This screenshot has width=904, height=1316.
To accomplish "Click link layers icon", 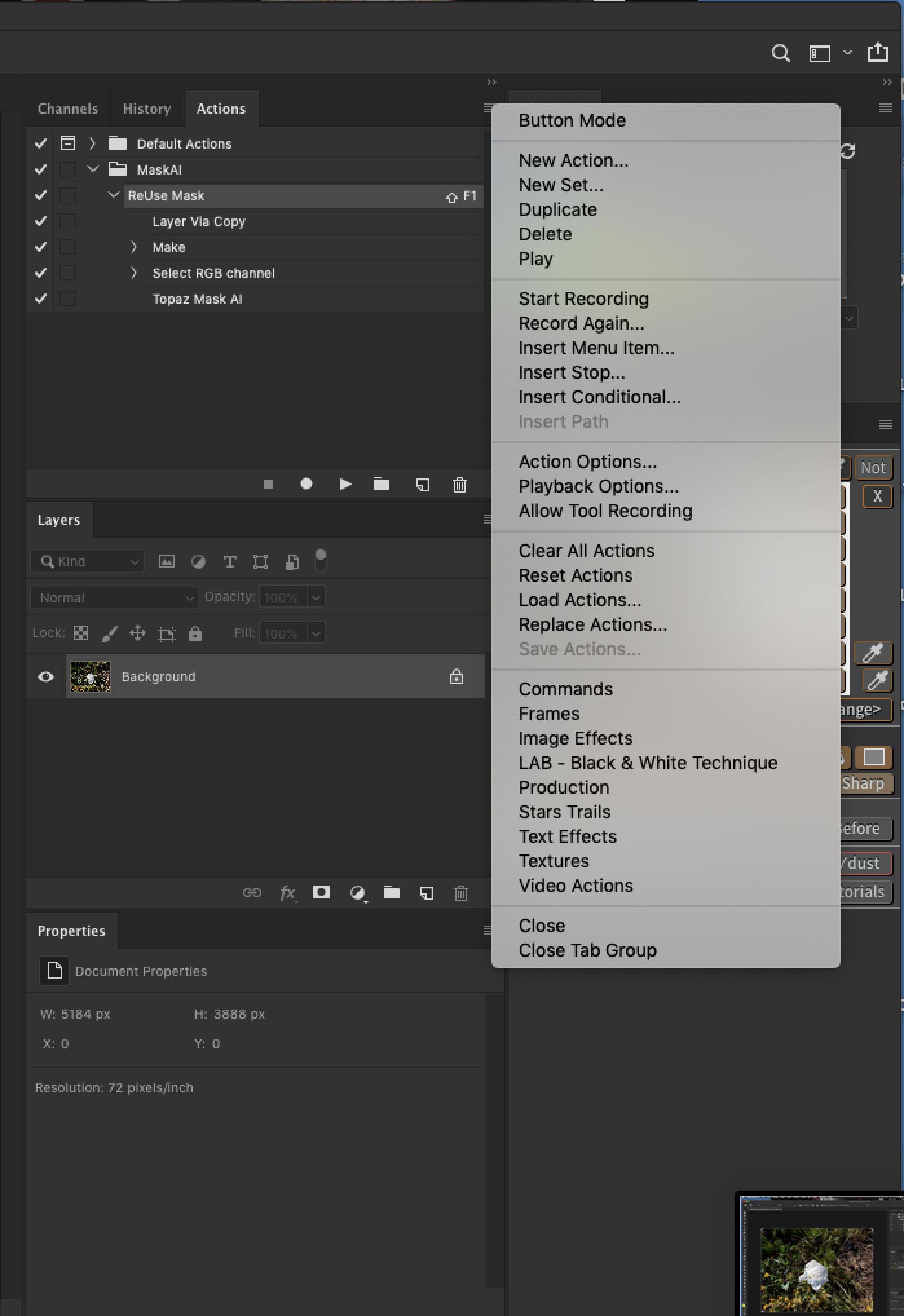I will click(252, 893).
